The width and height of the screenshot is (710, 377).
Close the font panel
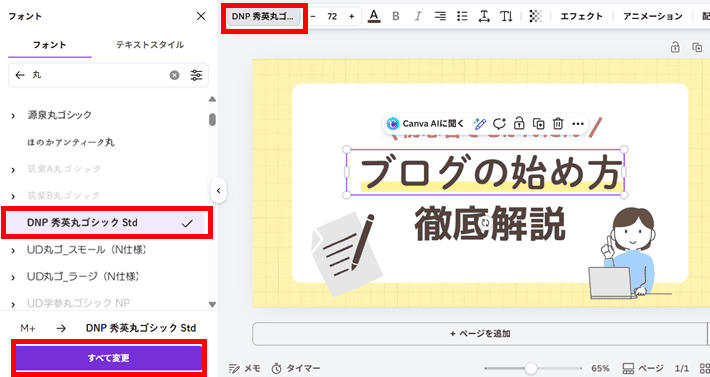pyautogui.click(x=201, y=16)
